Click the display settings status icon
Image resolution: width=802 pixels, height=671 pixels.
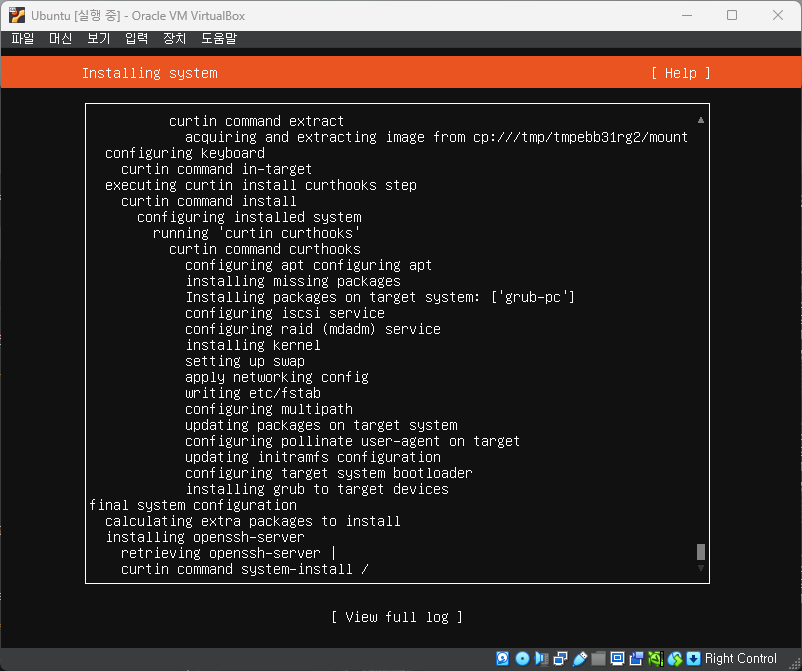click(x=617, y=658)
